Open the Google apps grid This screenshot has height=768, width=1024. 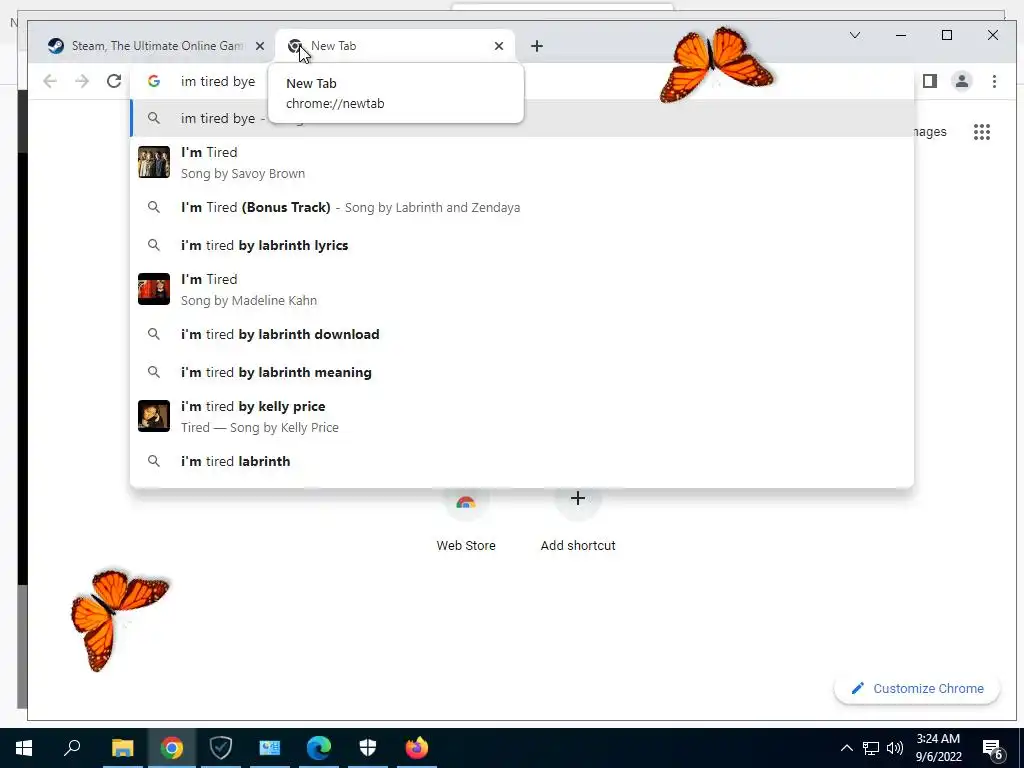(982, 132)
